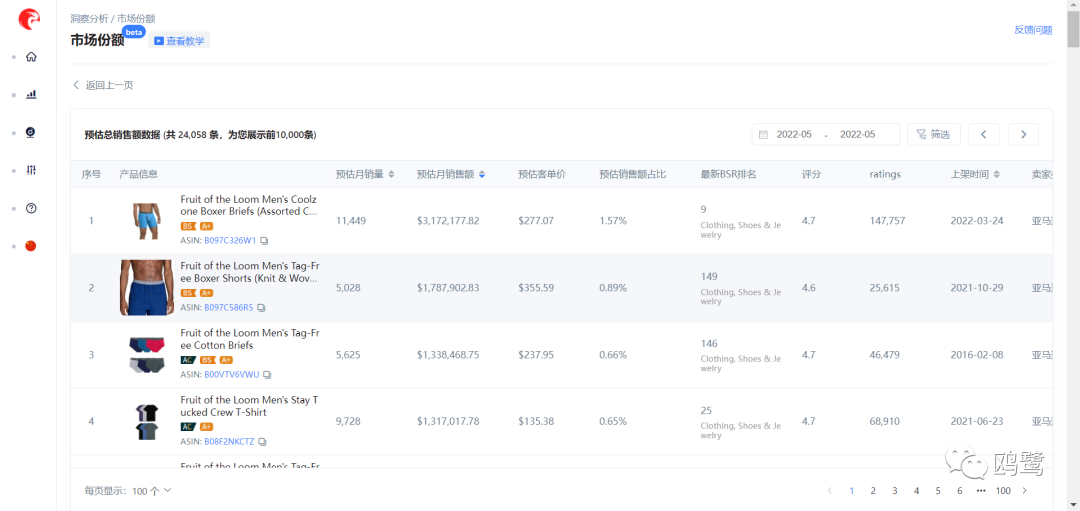
Task: Click the next month arrow button
Action: (x=1024, y=134)
